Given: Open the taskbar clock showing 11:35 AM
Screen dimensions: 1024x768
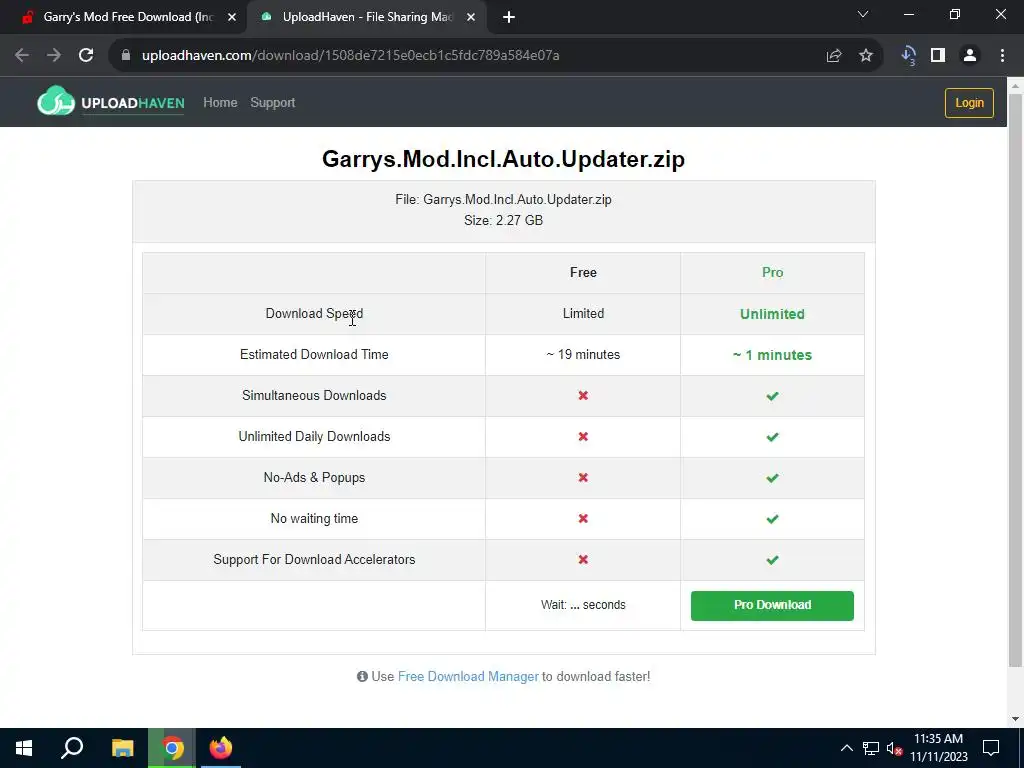Looking at the screenshot, I should pyautogui.click(x=938, y=748).
